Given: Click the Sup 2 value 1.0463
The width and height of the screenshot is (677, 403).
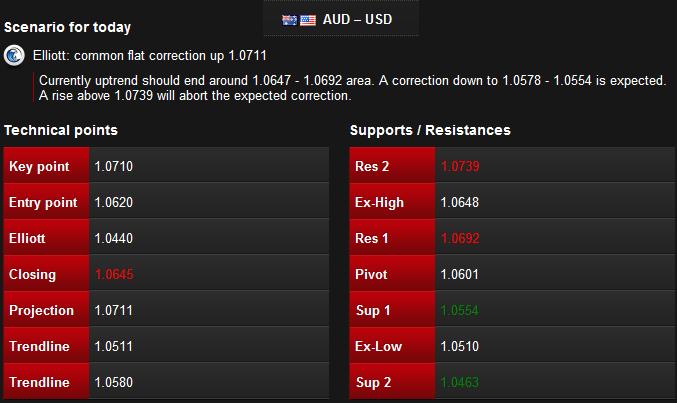Looking at the screenshot, I should click(460, 382).
